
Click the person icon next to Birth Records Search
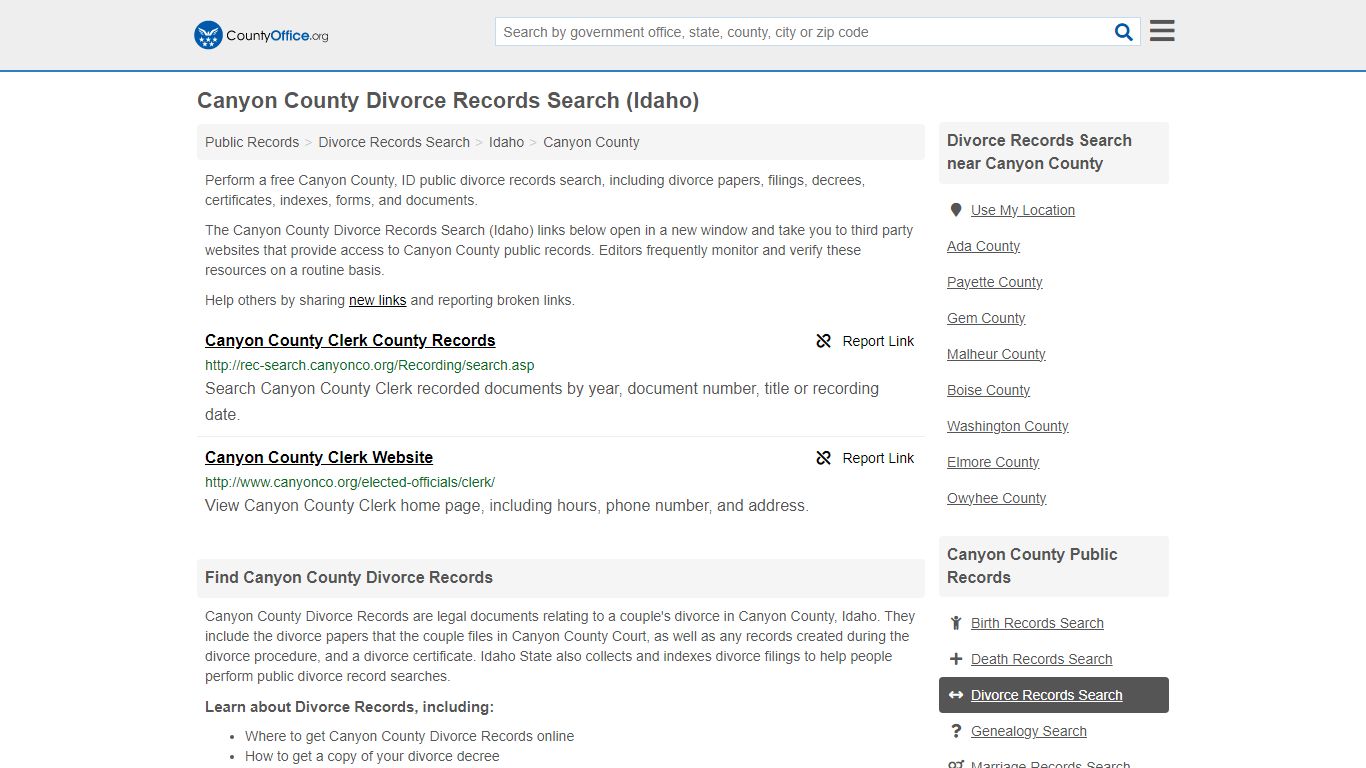click(x=956, y=623)
